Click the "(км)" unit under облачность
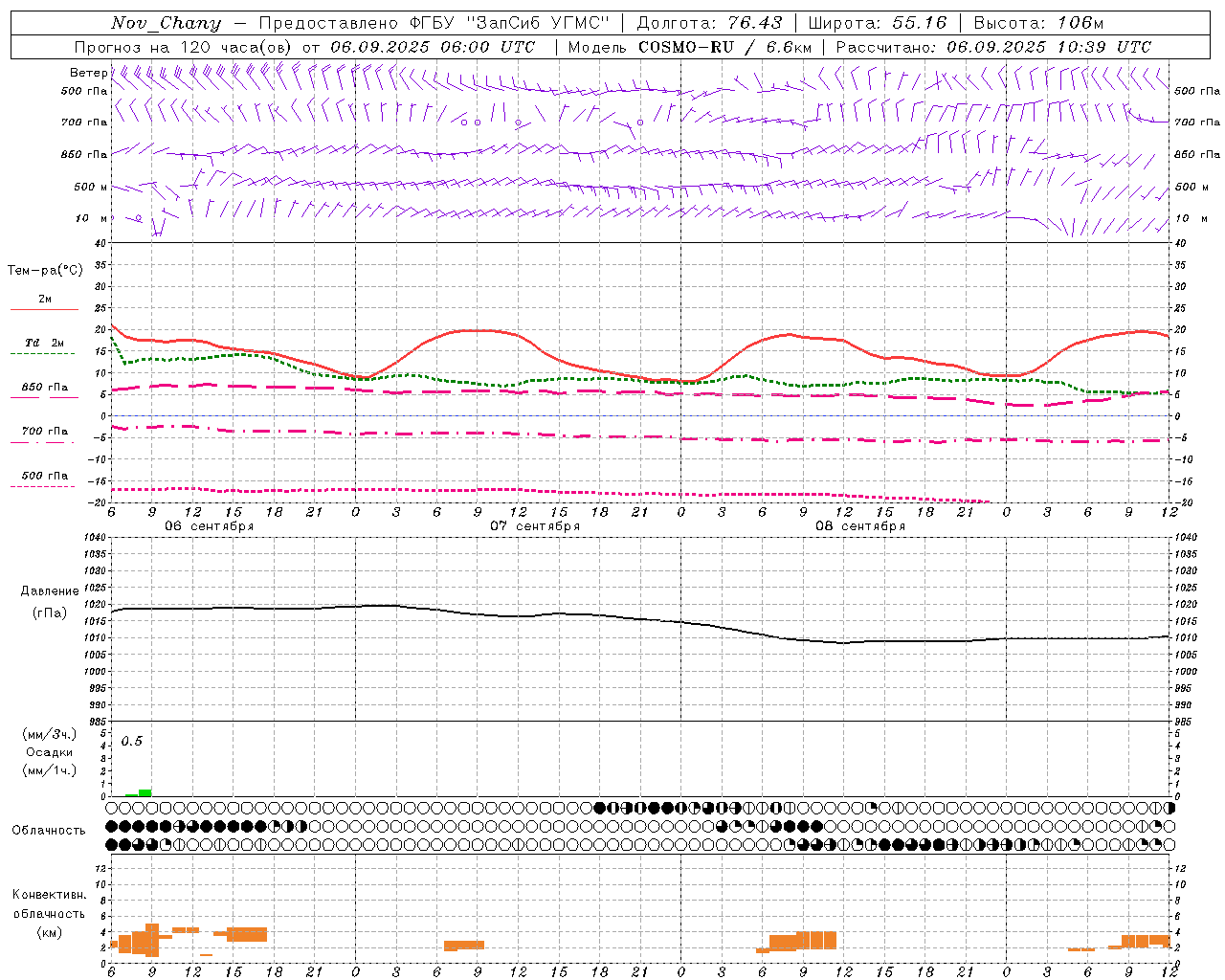 pyautogui.click(x=50, y=932)
